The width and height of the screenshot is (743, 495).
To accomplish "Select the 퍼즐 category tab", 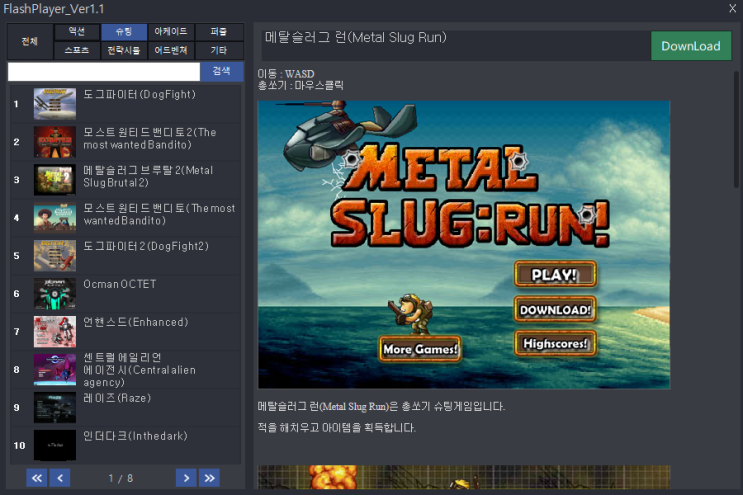I will click(219, 32).
